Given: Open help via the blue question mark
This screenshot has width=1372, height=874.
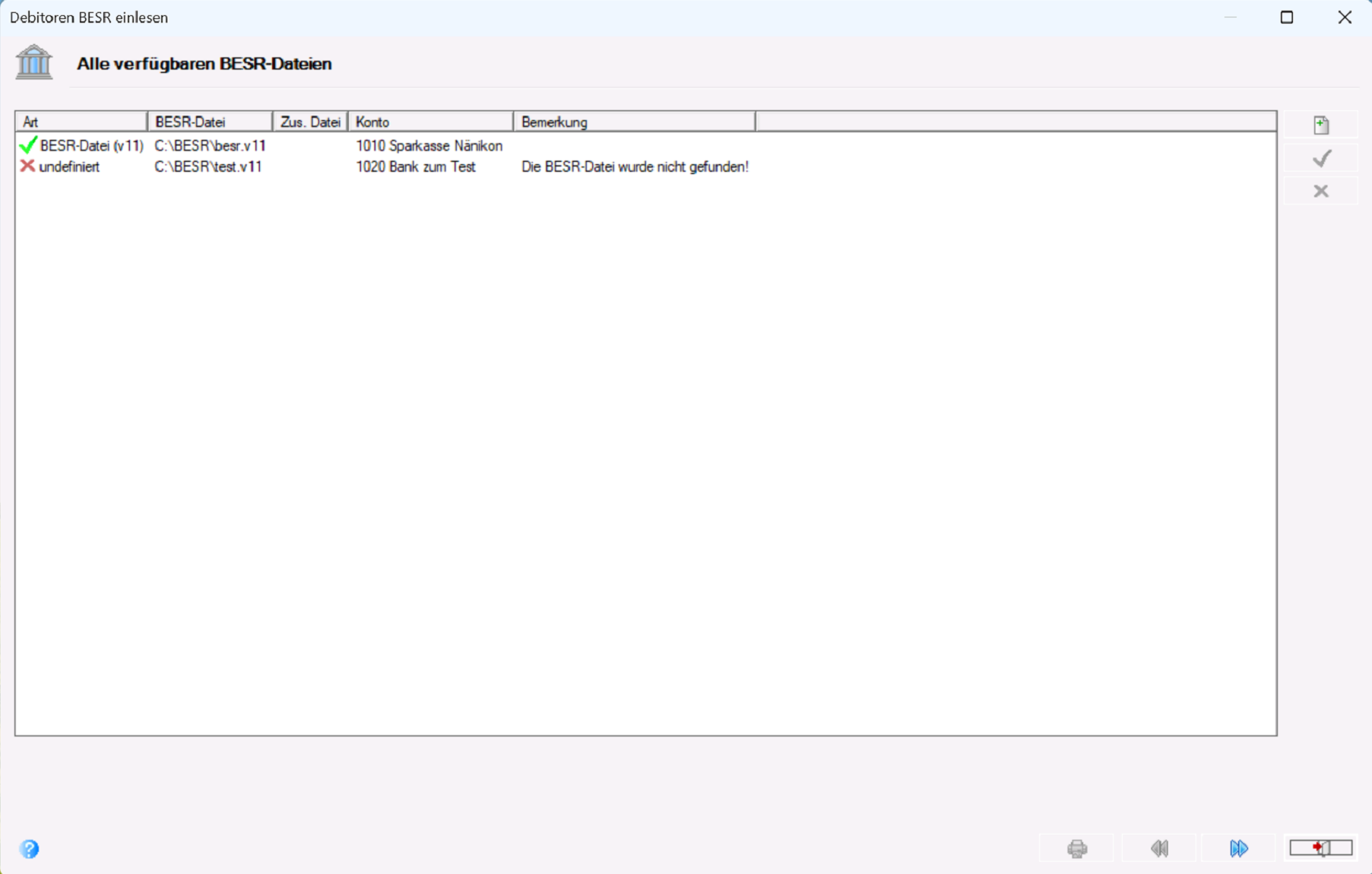Looking at the screenshot, I should (x=30, y=849).
